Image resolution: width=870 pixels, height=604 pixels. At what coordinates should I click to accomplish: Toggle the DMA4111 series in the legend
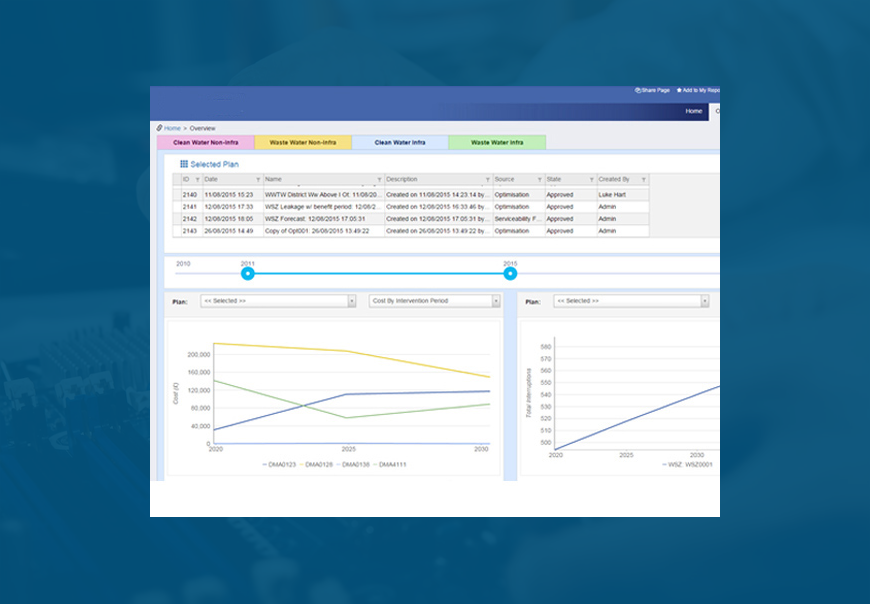click(x=392, y=463)
